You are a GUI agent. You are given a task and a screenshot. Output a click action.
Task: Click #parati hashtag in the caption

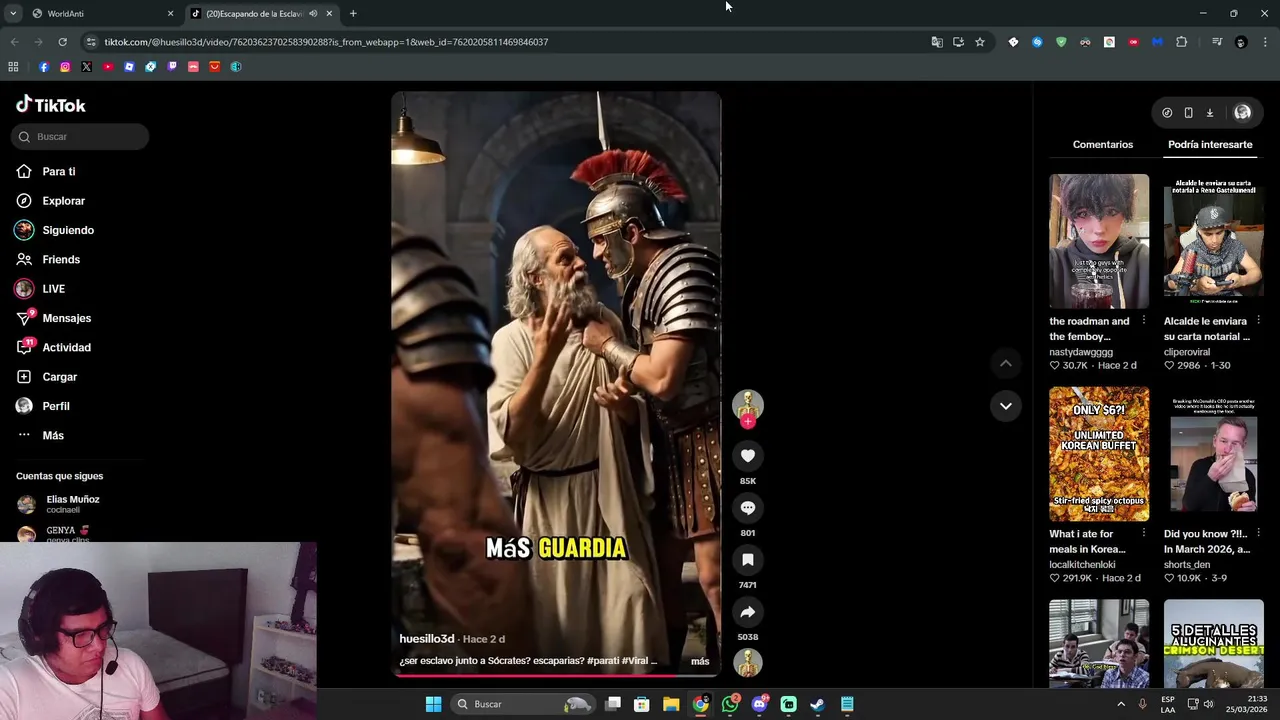(603, 661)
